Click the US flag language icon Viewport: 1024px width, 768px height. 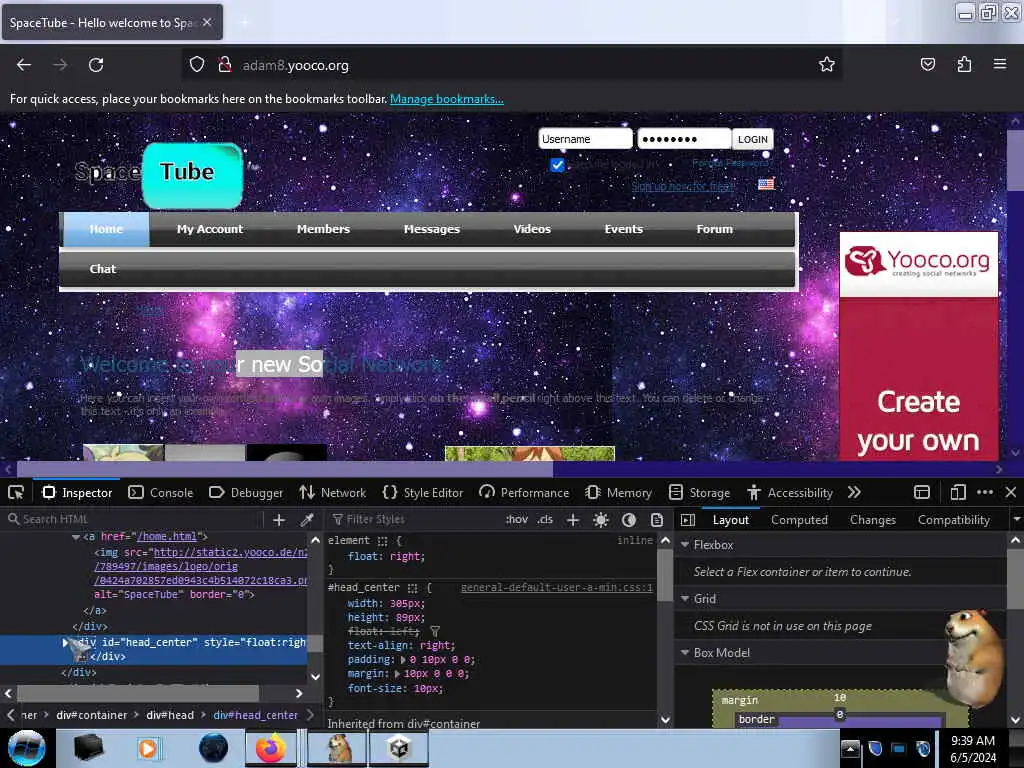[766, 184]
